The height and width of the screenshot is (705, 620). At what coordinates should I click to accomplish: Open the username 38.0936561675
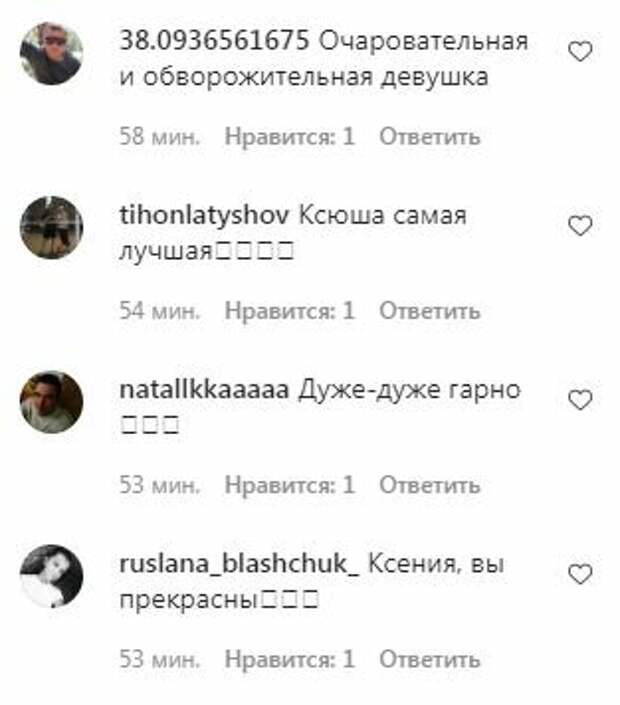(x=214, y=40)
